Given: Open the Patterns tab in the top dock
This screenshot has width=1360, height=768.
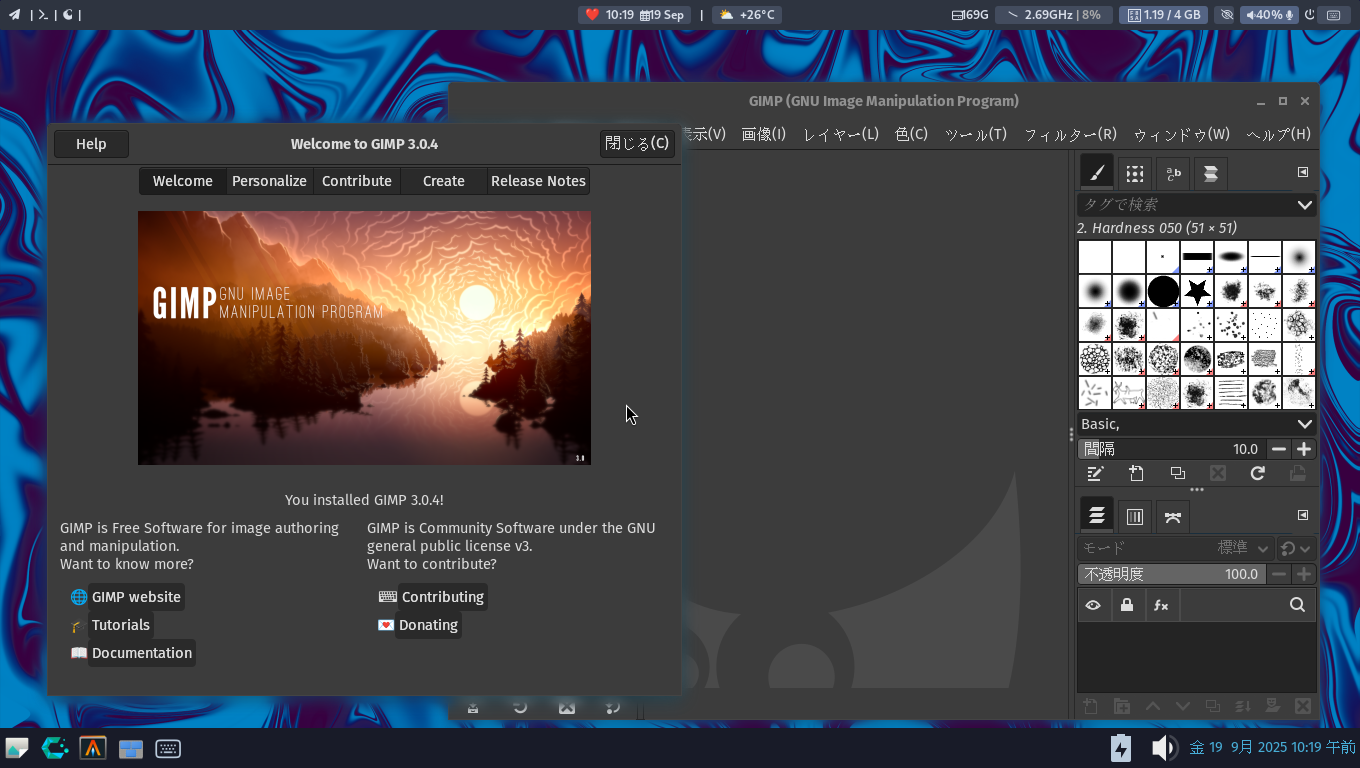Looking at the screenshot, I should [1134, 173].
